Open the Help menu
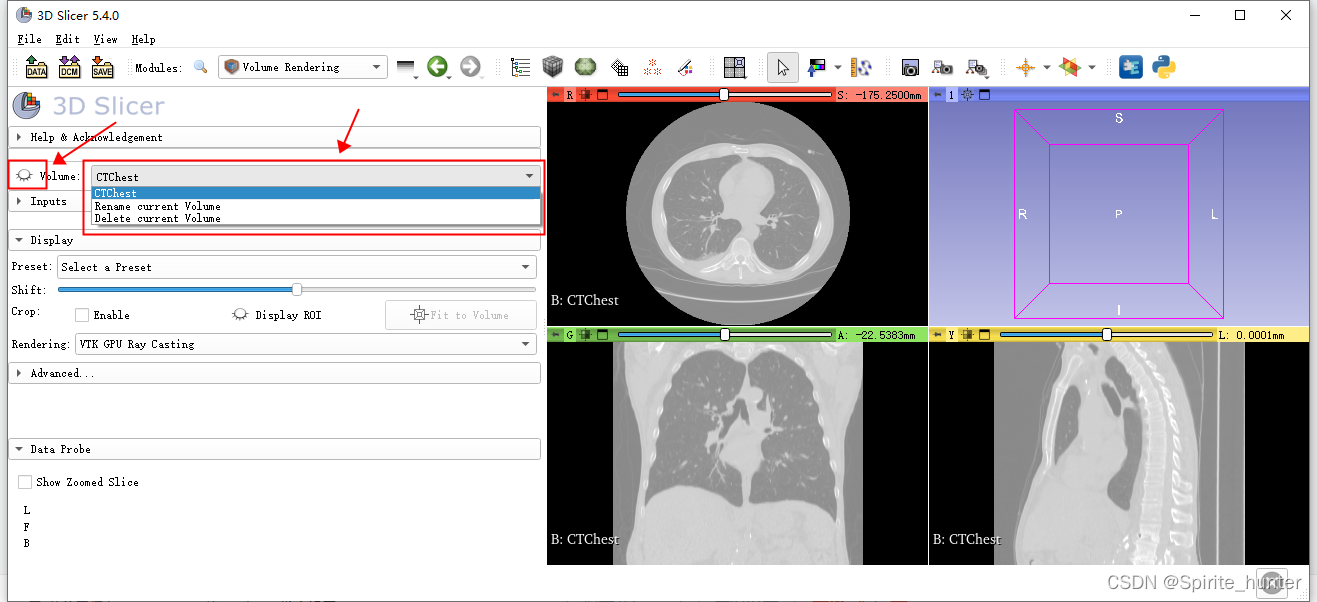Viewport: 1317px width, 602px height. (143, 39)
